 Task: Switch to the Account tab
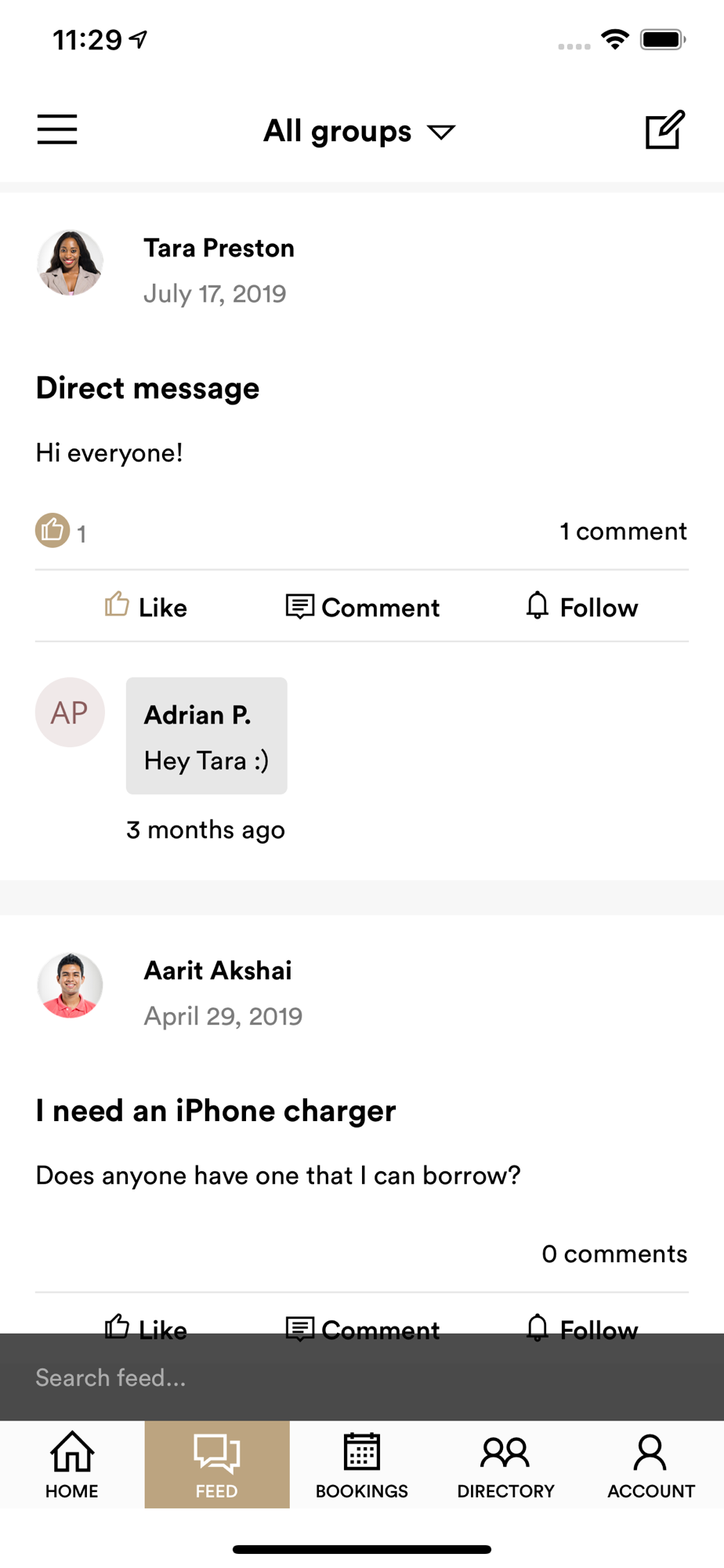tap(651, 1465)
